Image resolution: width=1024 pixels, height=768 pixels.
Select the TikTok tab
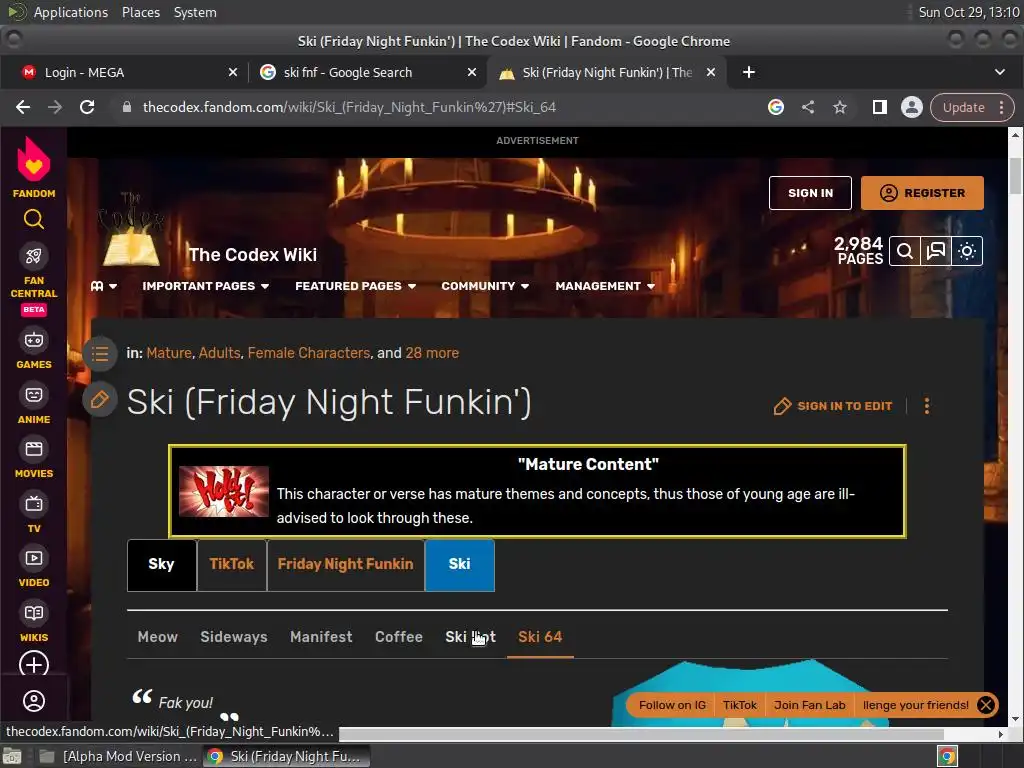pos(232,565)
